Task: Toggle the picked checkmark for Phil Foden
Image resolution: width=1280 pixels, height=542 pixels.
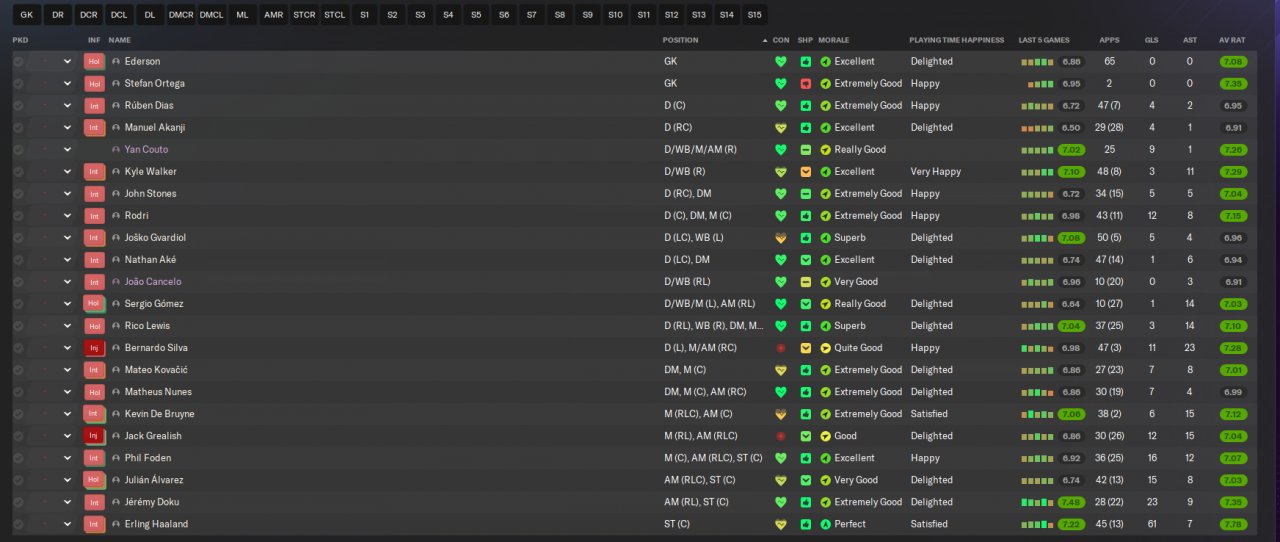Action: coord(18,458)
